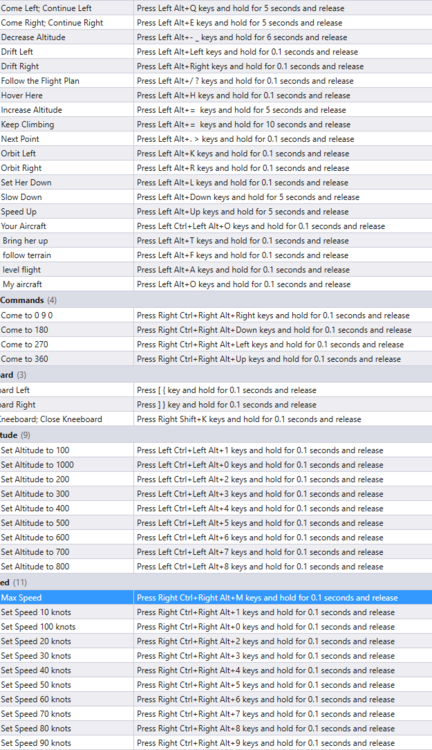Click the group header showing (3) commands
The image size is (432, 750).
pyautogui.click(x=216, y=375)
